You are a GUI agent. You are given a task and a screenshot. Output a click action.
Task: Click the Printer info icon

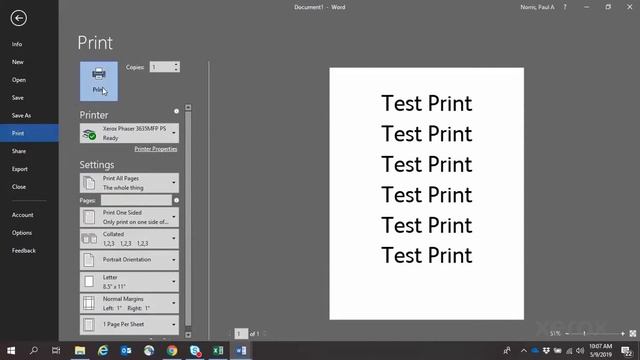click(x=176, y=111)
